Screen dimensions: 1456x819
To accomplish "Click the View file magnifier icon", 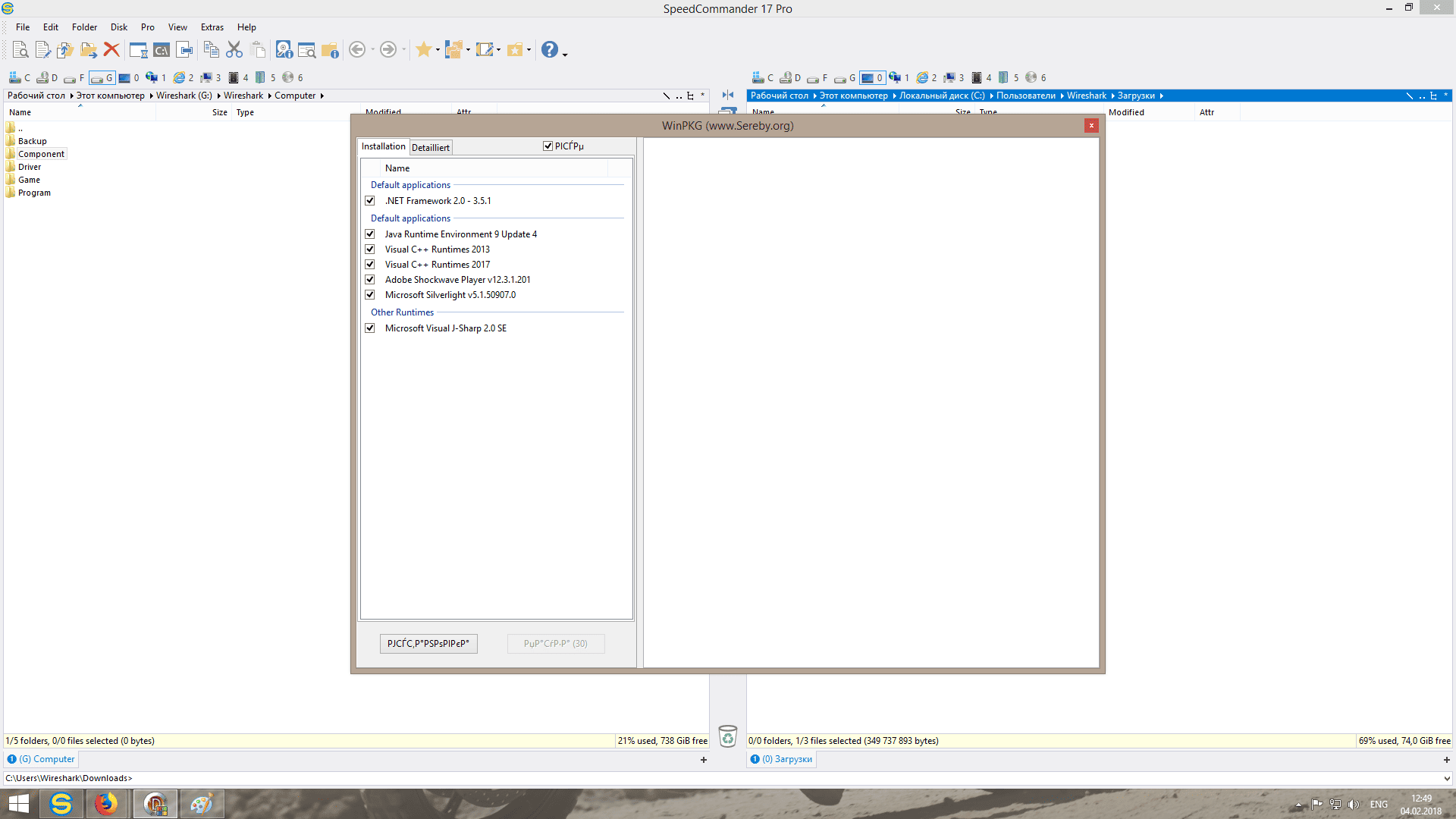I will (20, 50).
